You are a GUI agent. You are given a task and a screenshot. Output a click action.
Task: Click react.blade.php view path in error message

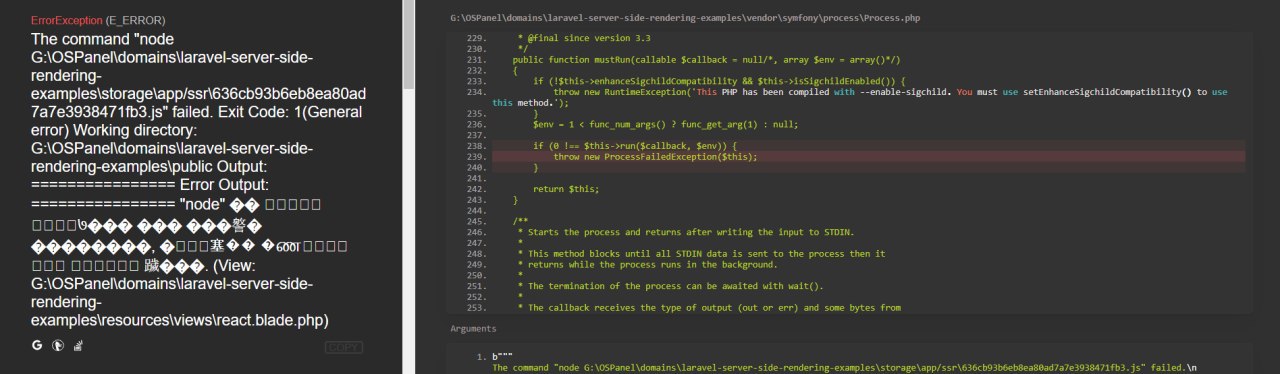click(180, 302)
